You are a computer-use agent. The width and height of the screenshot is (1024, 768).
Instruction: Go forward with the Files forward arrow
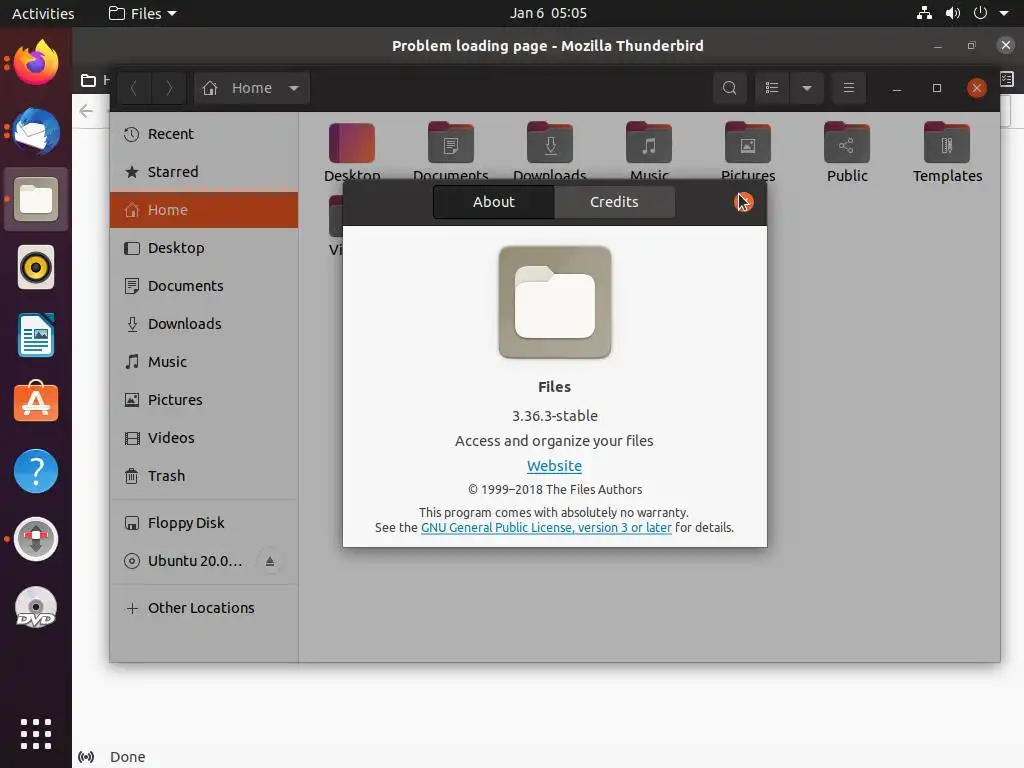168,88
